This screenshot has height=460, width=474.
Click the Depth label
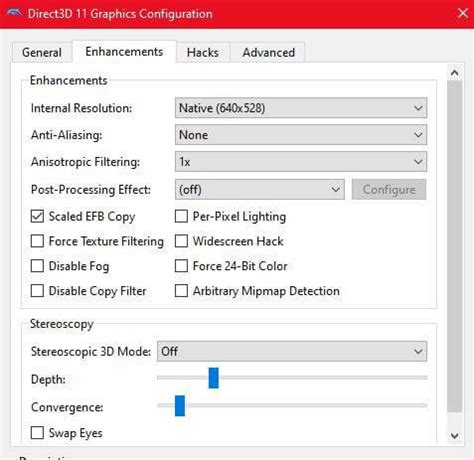[x=48, y=379]
